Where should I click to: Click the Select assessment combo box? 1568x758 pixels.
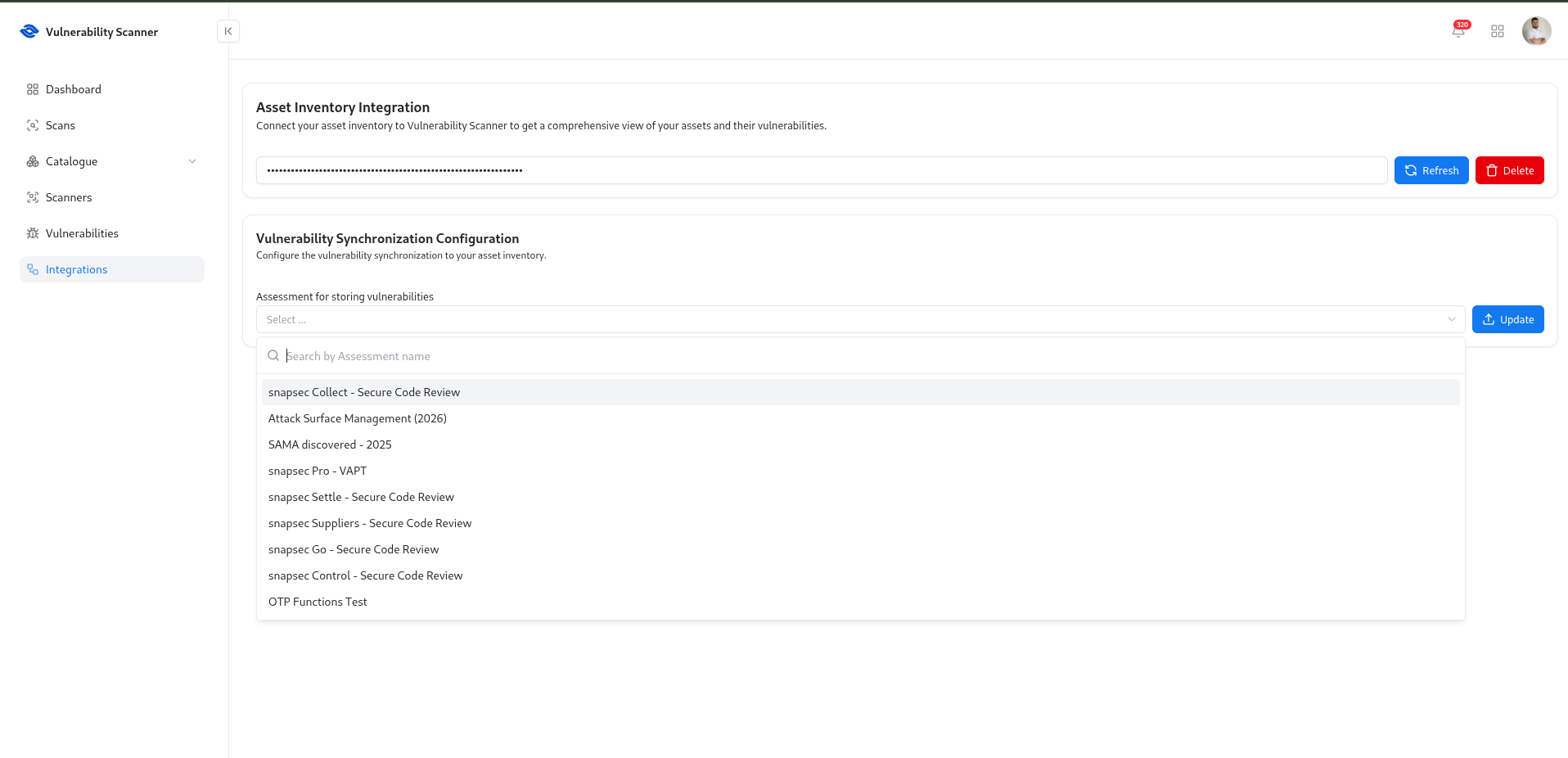coord(860,319)
